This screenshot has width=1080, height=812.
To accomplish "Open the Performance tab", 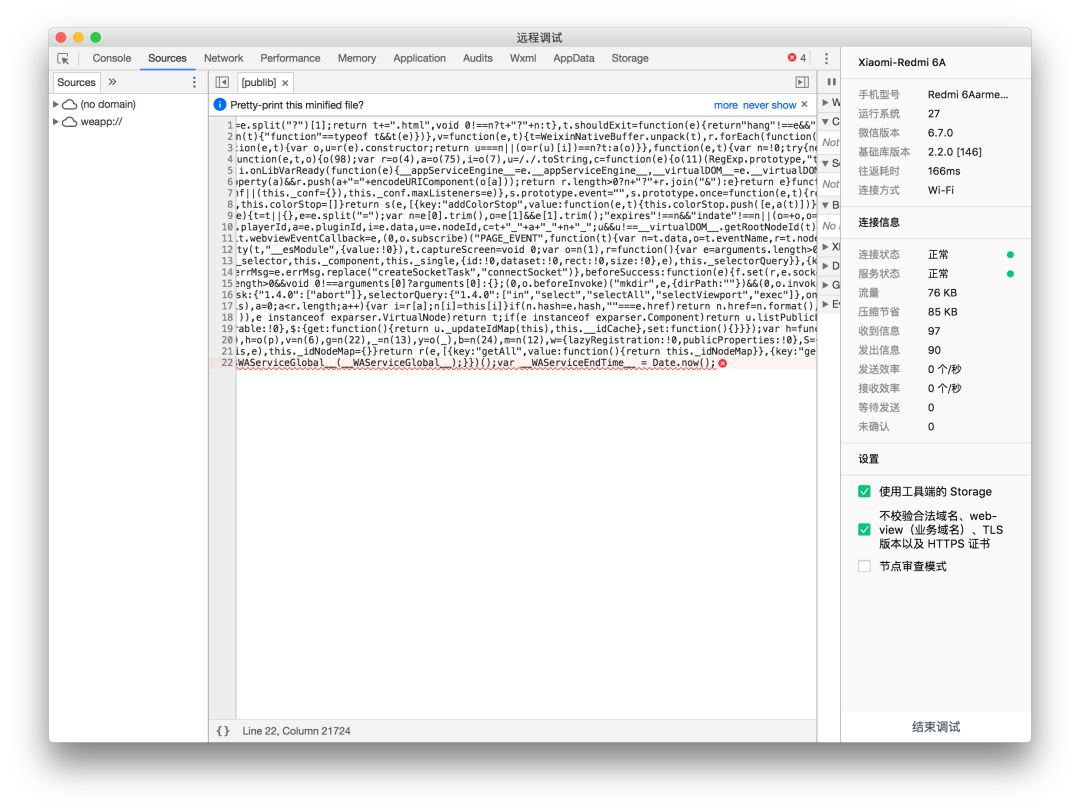I will (x=290, y=59).
